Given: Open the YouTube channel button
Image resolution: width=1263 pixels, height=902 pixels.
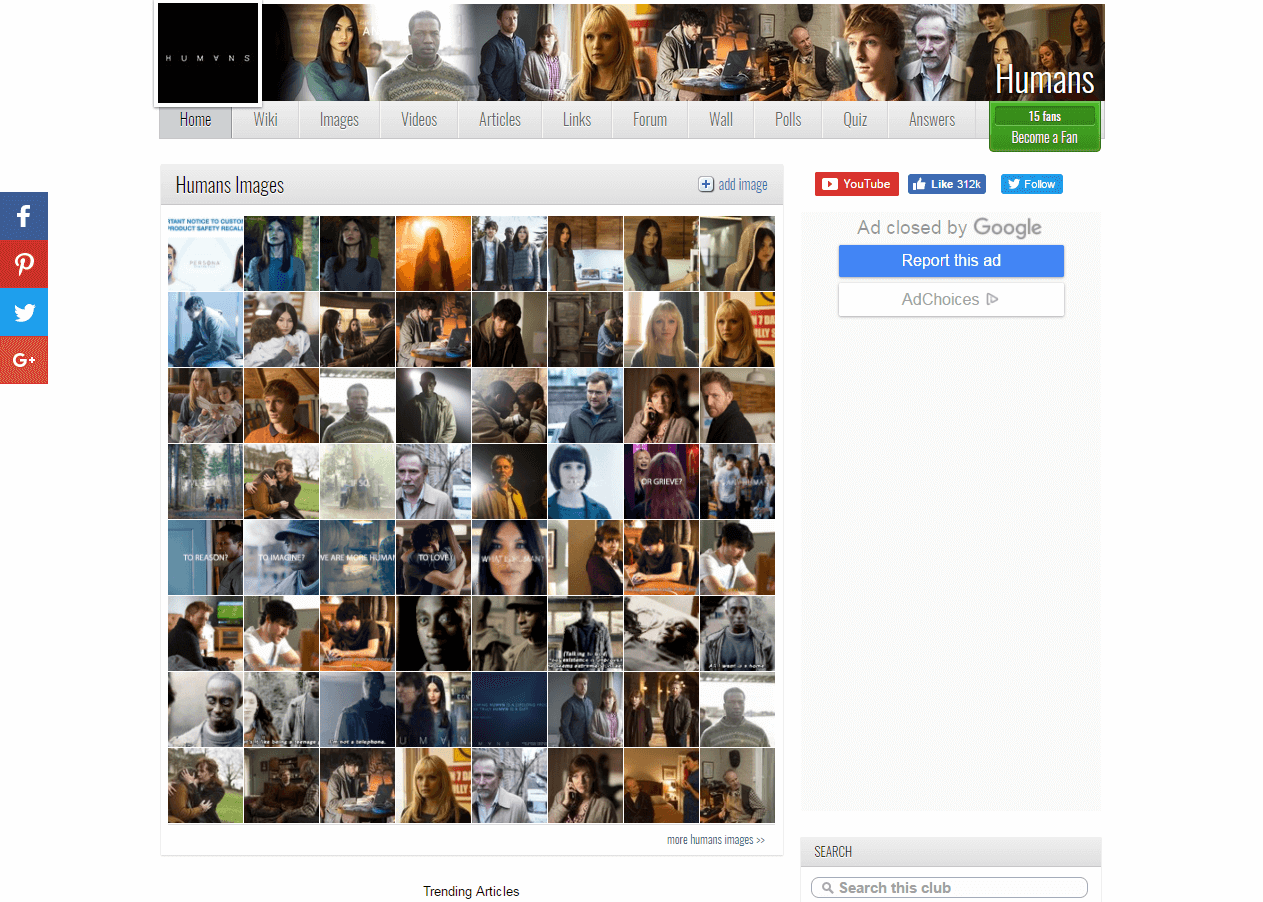Looking at the screenshot, I should click(856, 184).
